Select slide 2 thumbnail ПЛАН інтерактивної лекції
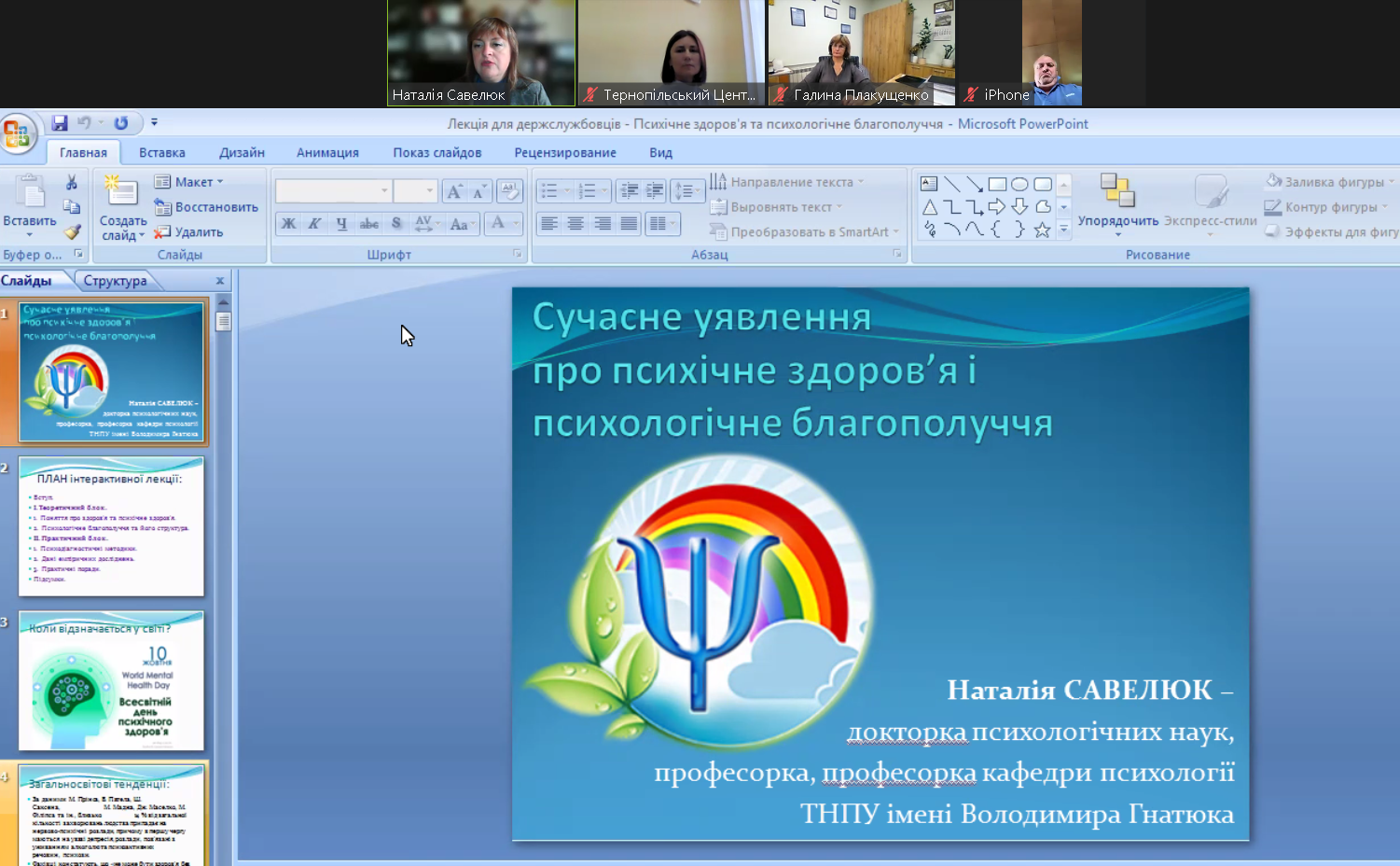The image size is (1400, 866). (x=111, y=527)
